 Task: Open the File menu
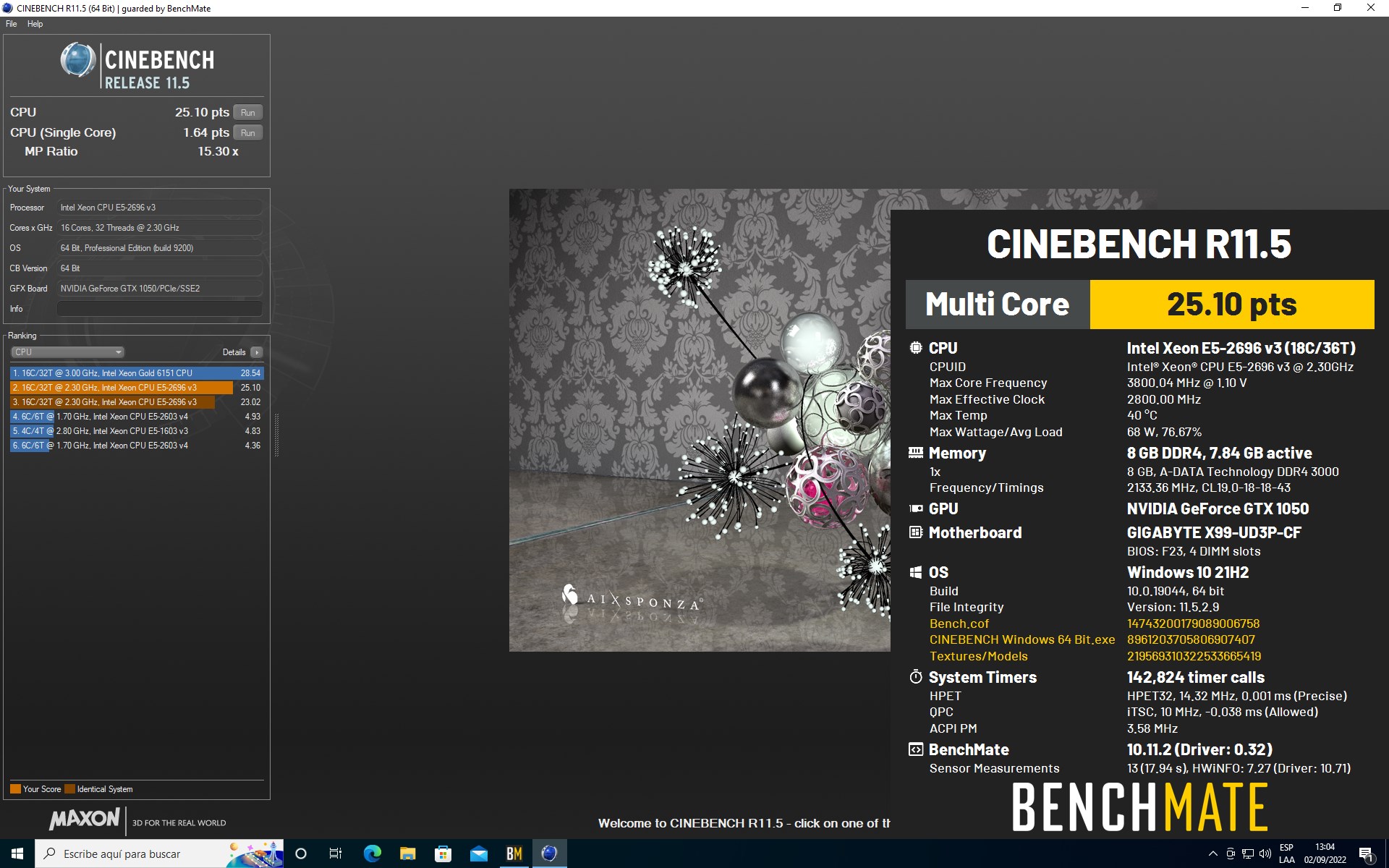(x=11, y=24)
